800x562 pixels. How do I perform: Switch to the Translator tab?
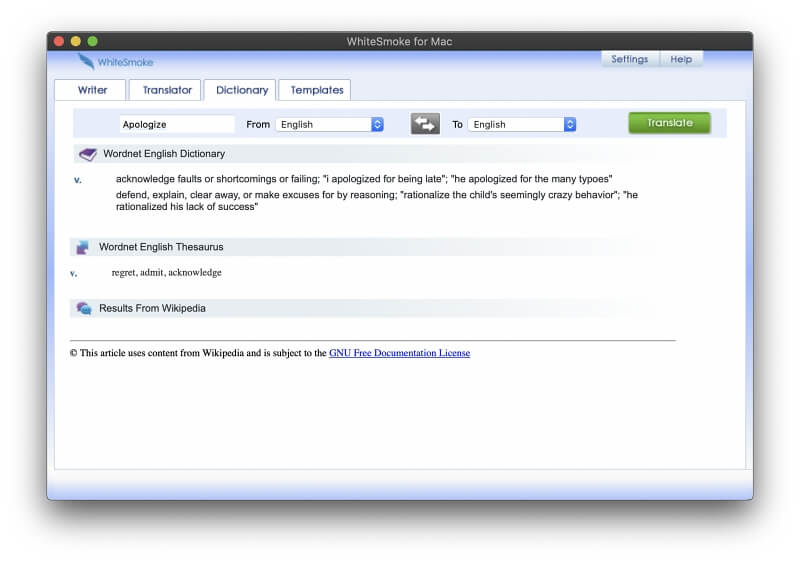tap(165, 90)
